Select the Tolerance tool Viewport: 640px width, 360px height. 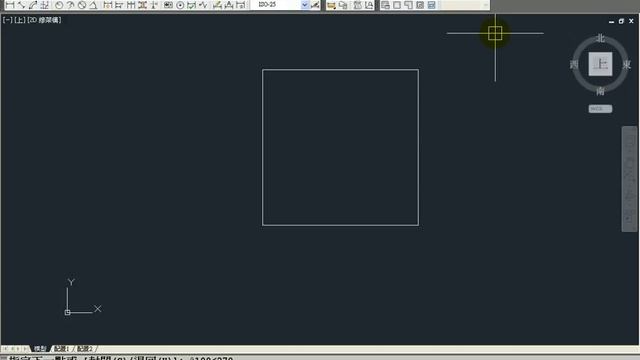click(x=168, y=5)
